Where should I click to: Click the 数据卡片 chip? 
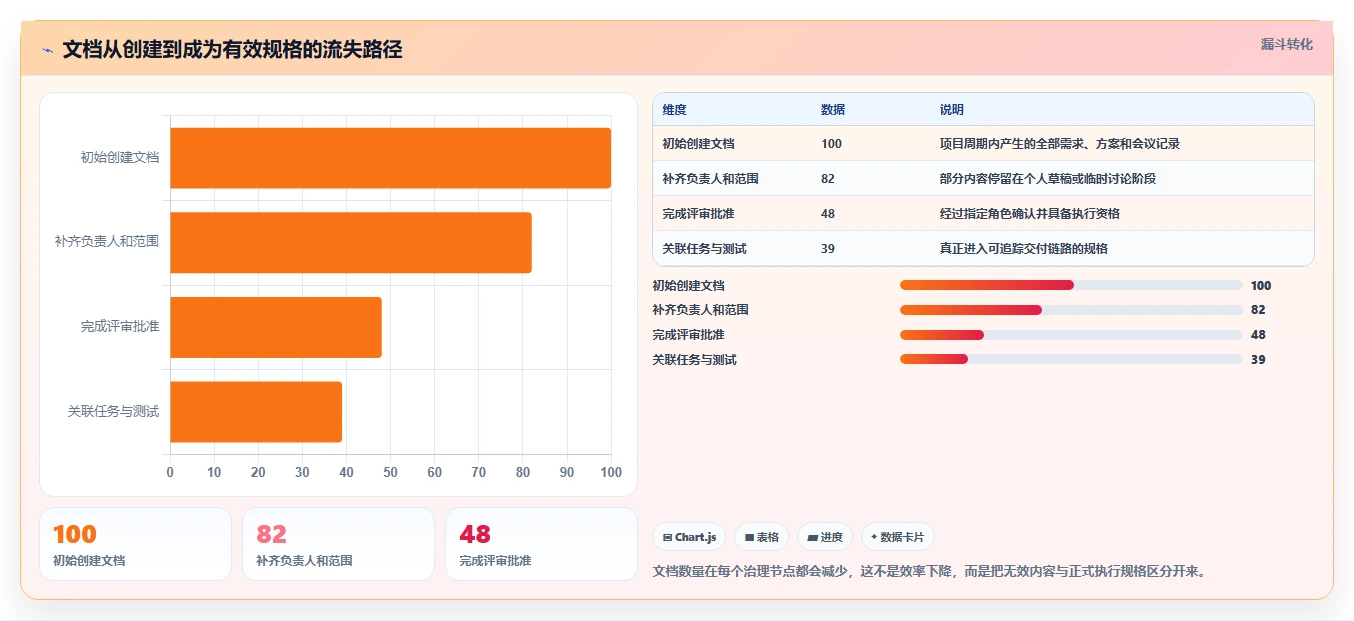coord(898,537)
